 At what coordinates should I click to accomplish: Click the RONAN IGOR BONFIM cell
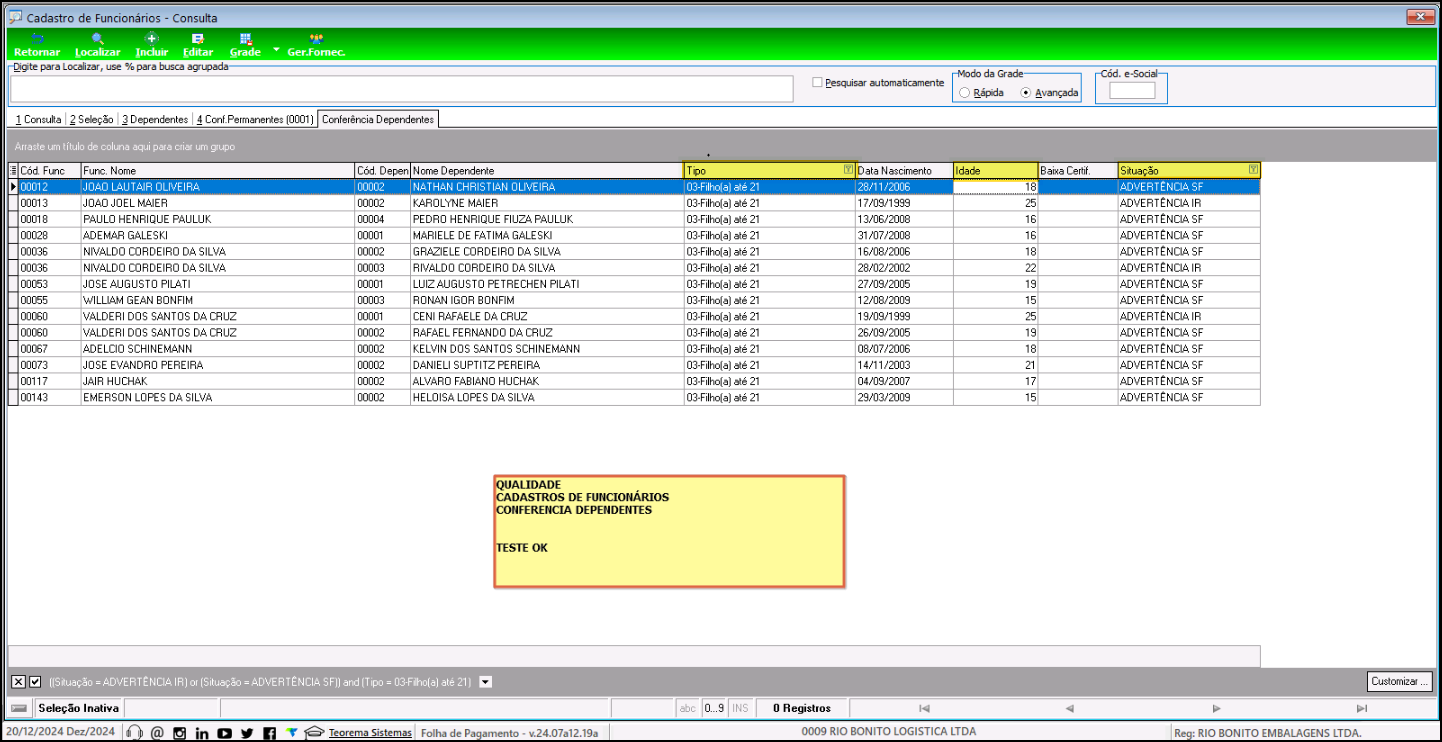coord(547,300)
